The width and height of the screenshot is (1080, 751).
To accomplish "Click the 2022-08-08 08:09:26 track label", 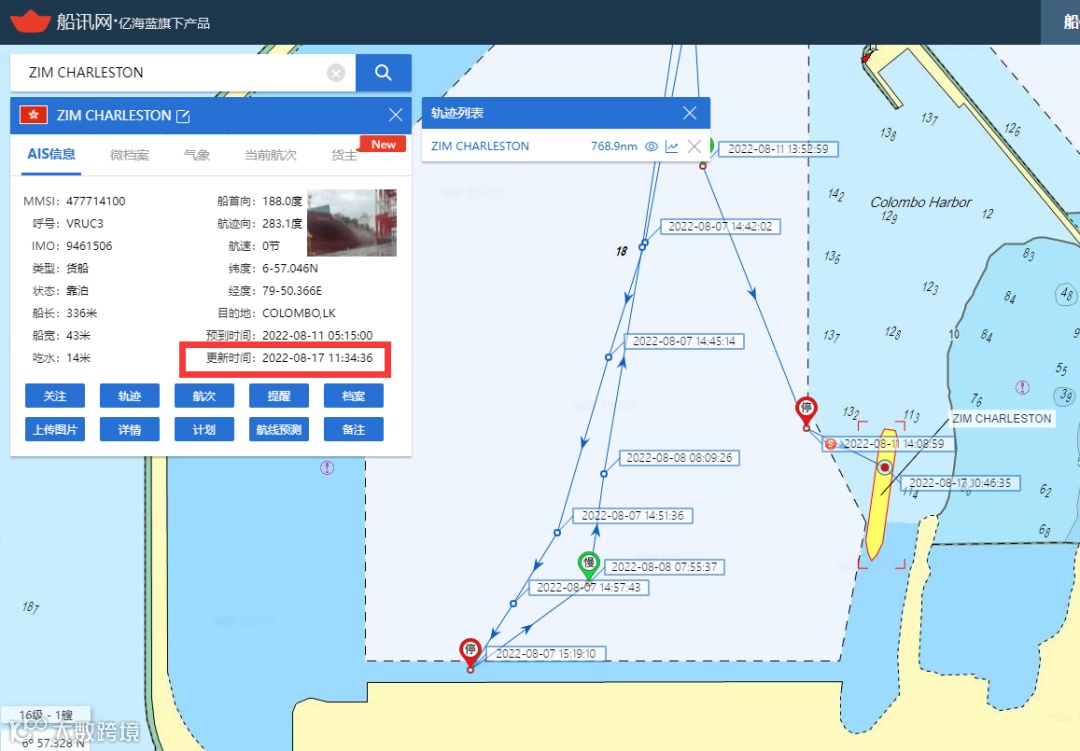I will pyautogui.click(x=678, y=458).
